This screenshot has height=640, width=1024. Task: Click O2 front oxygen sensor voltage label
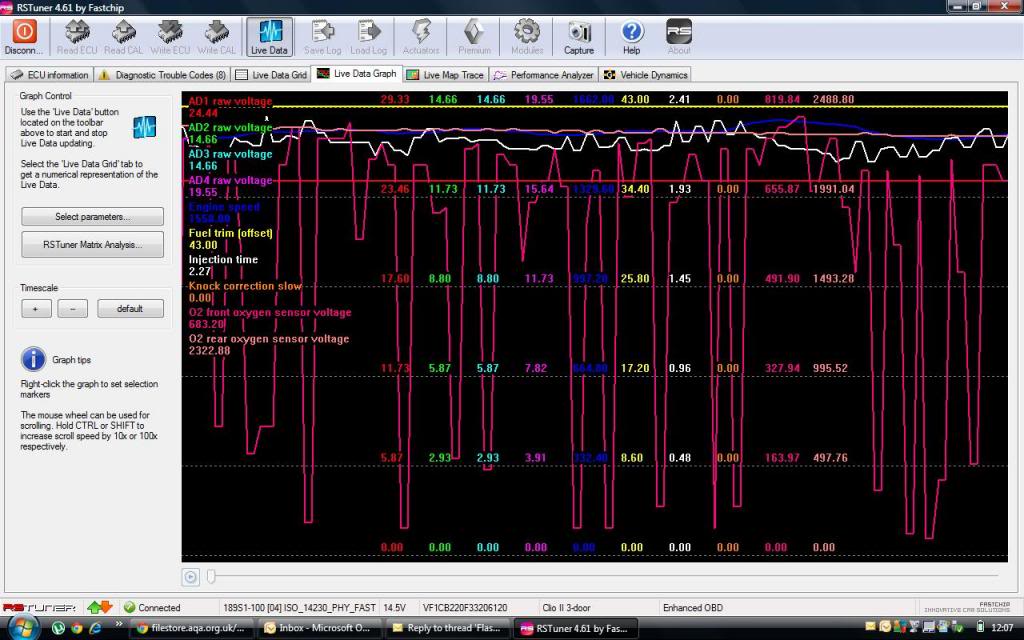click(270, 312)
